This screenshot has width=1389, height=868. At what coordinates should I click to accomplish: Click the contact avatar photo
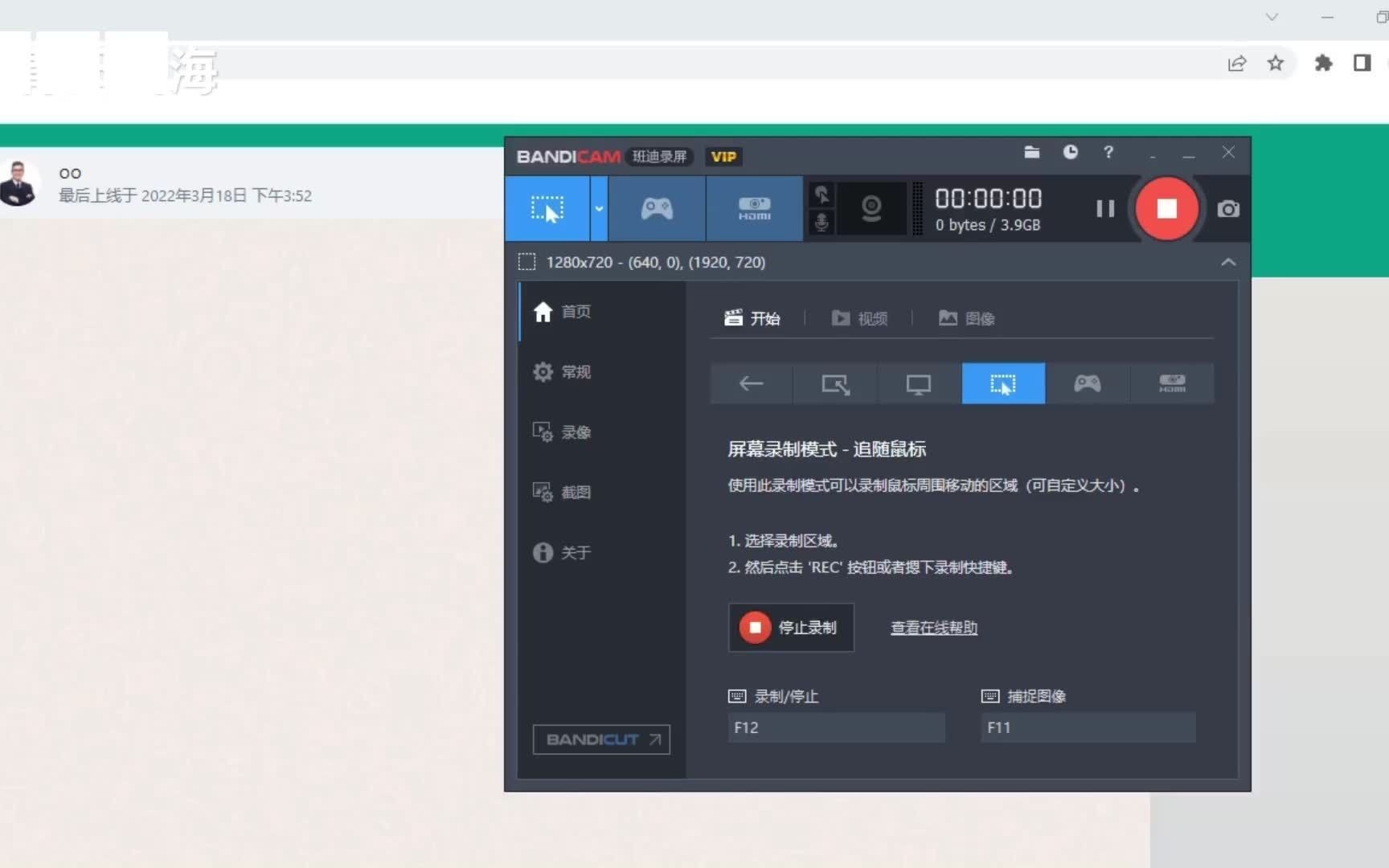[18, 183]
